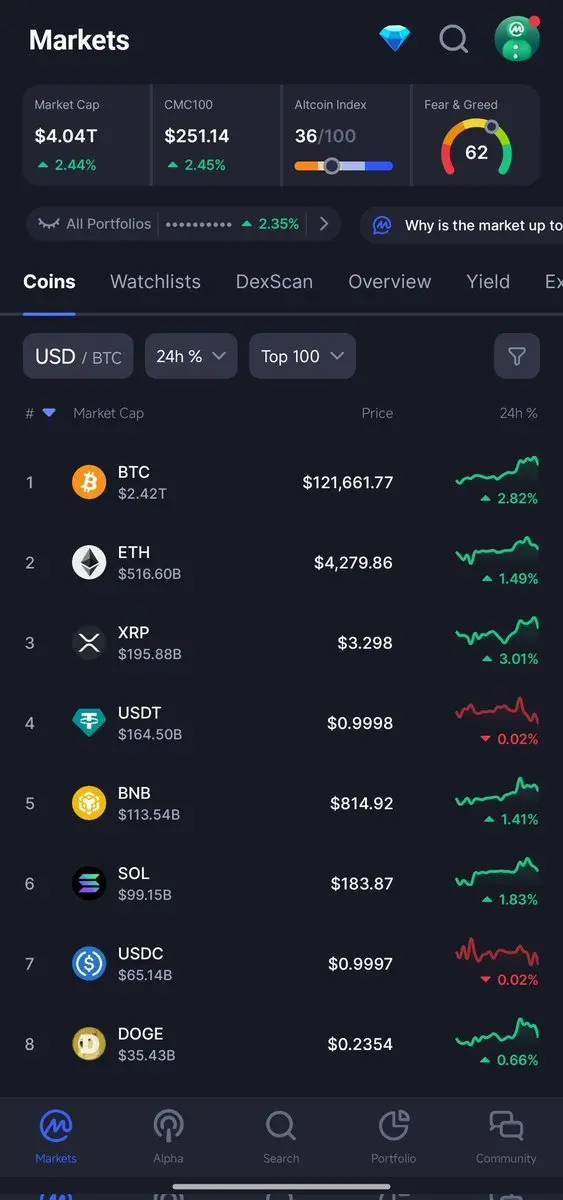Toggle portfolio balance visibility eye
The image size is (563, 1200).
tap(48, 224)
